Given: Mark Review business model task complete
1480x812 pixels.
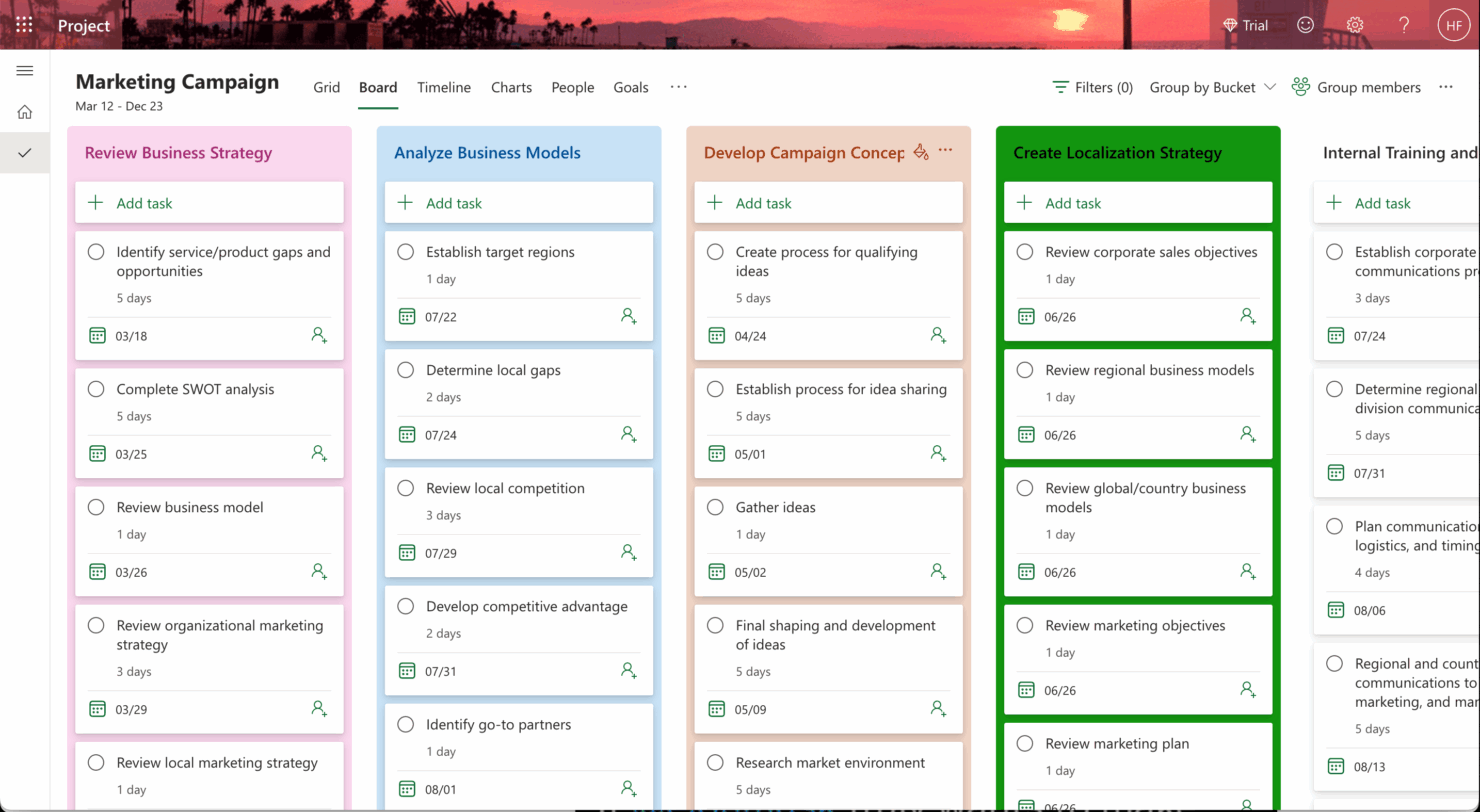Looking at the screenshot, I should (96, 507).
